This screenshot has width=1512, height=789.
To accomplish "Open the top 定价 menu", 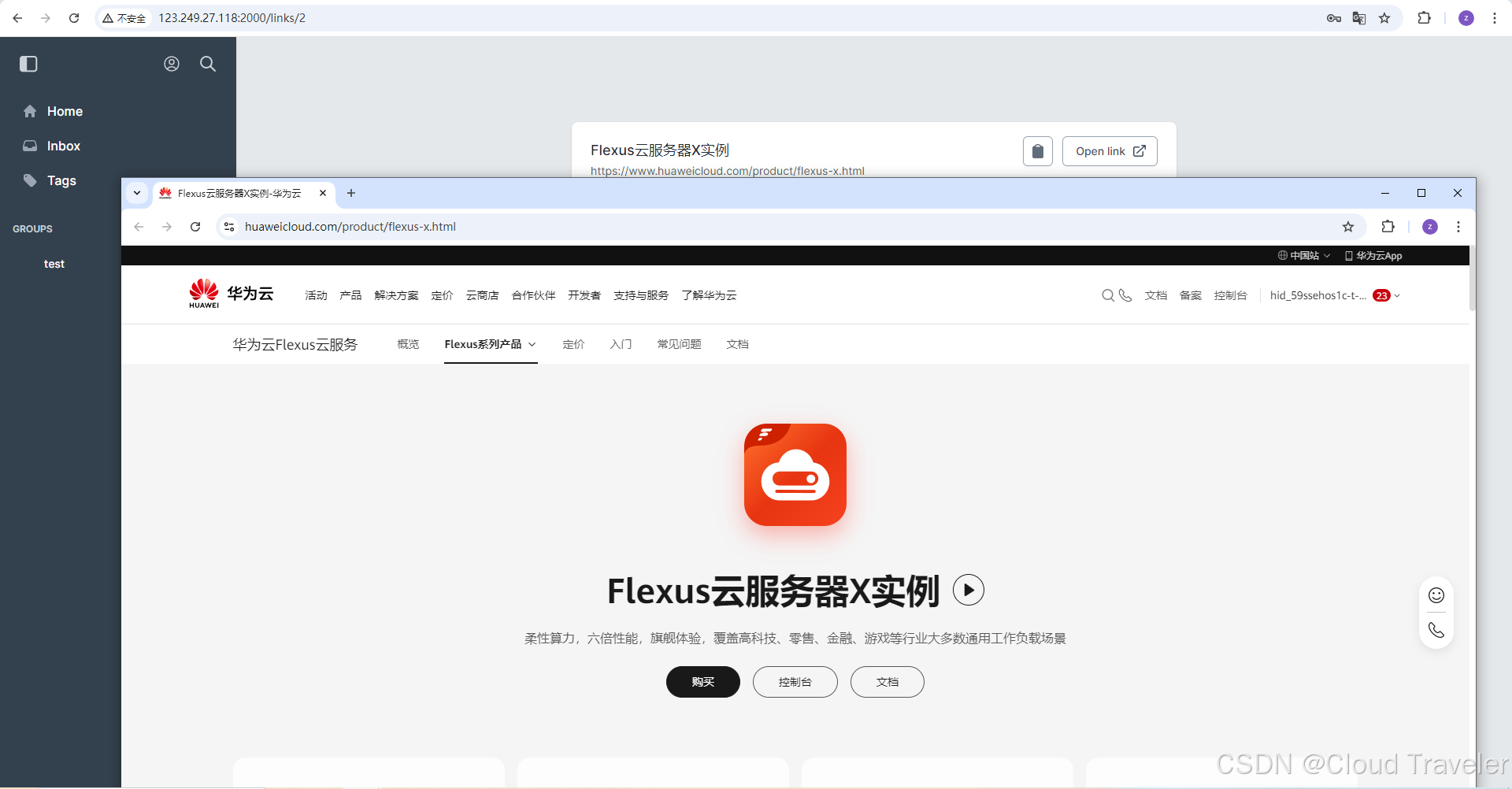I will click(442, 295).
